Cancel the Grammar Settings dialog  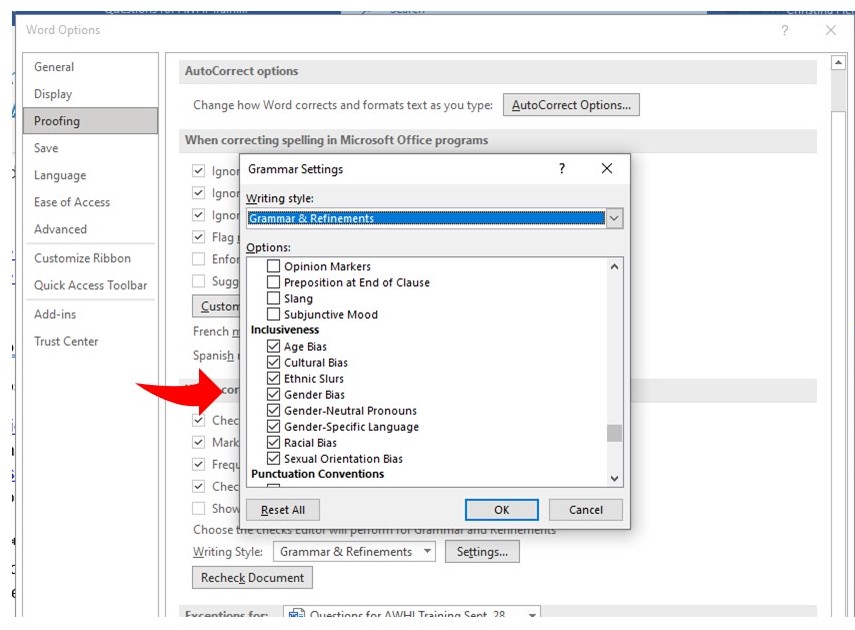point(586,509)
